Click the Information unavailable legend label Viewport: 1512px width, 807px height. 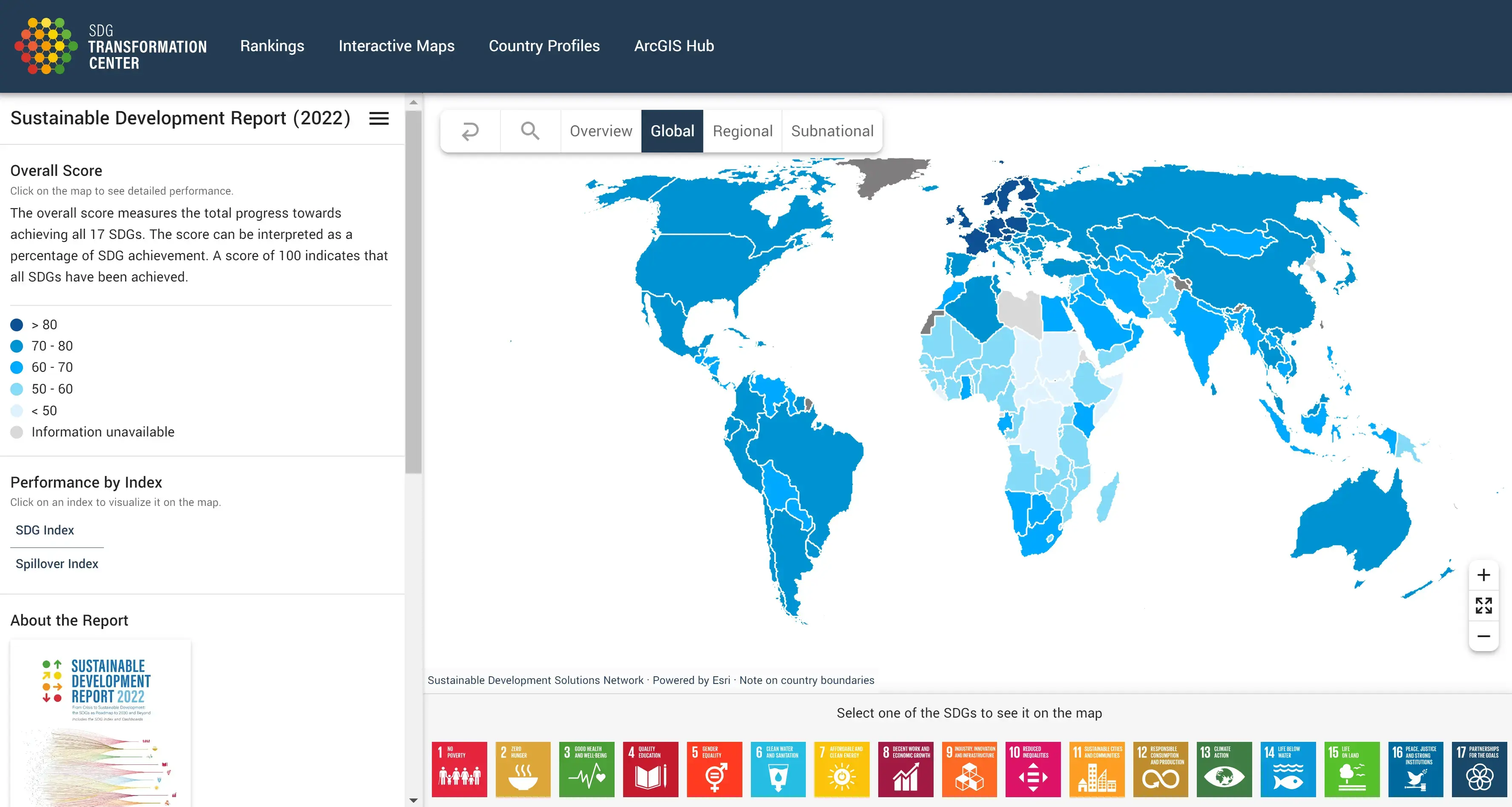pos(103,432)
